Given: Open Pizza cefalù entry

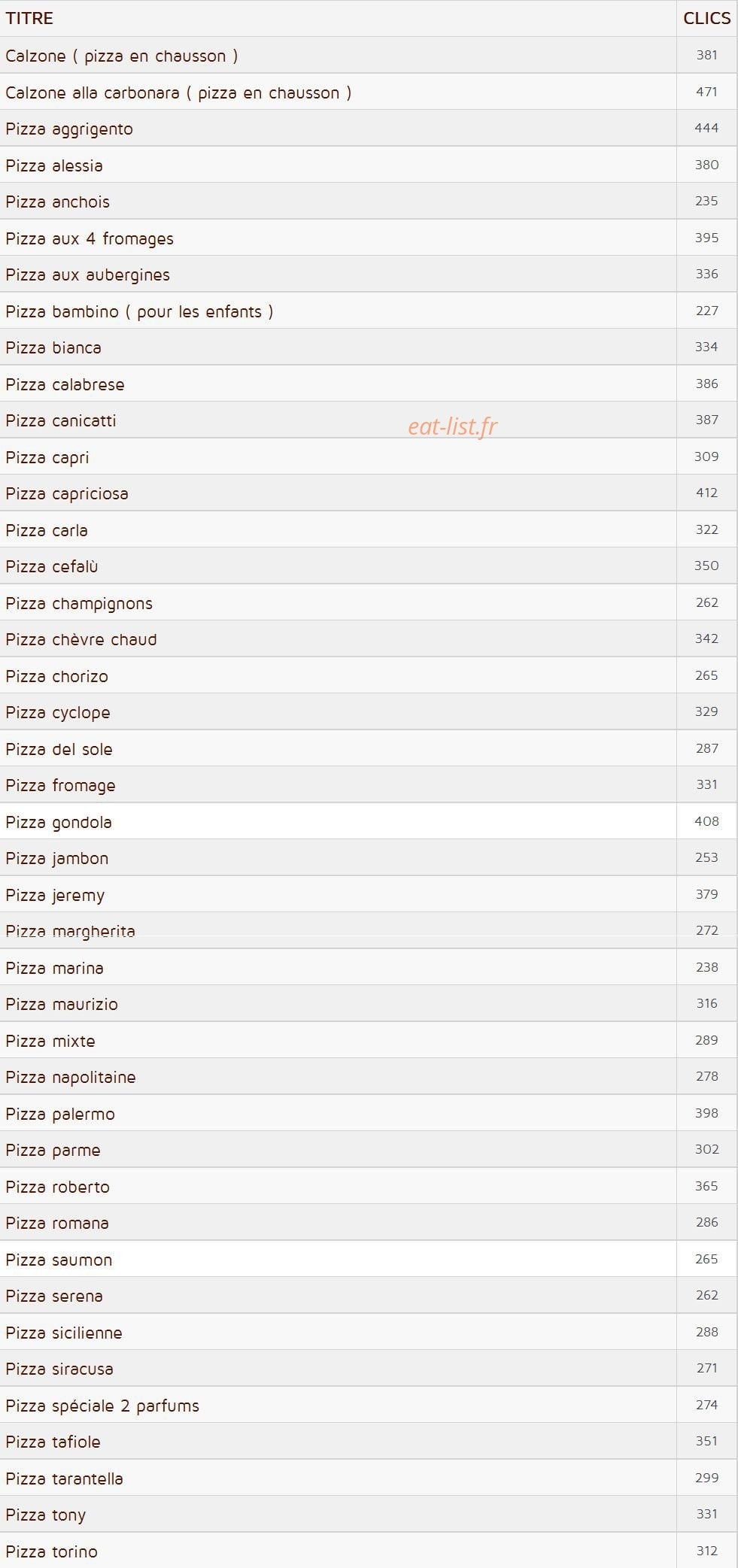Looking at the screenshot, I should 52,567.
